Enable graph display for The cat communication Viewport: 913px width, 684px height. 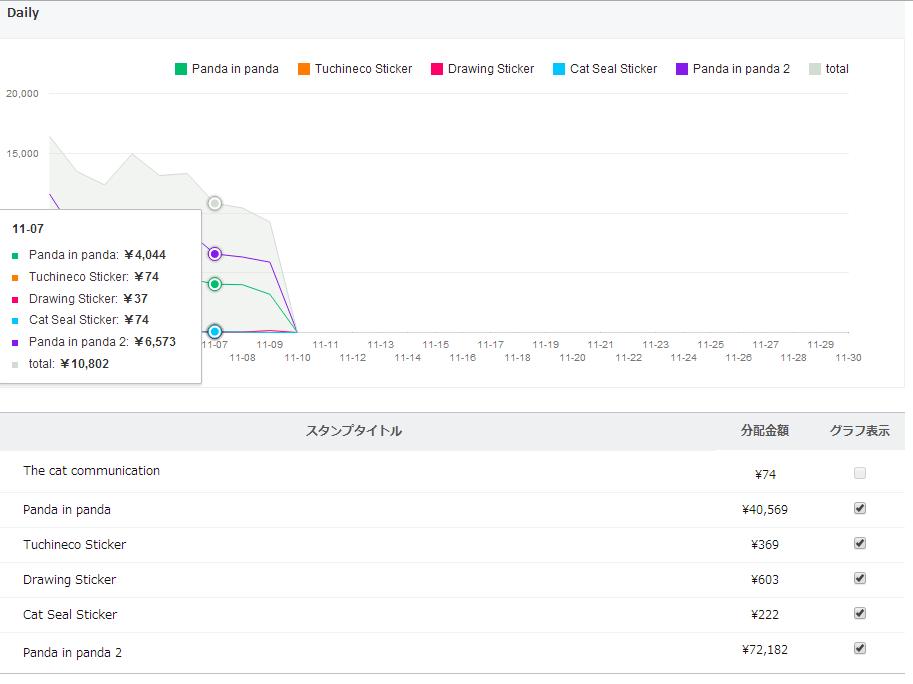coord(860,473)
